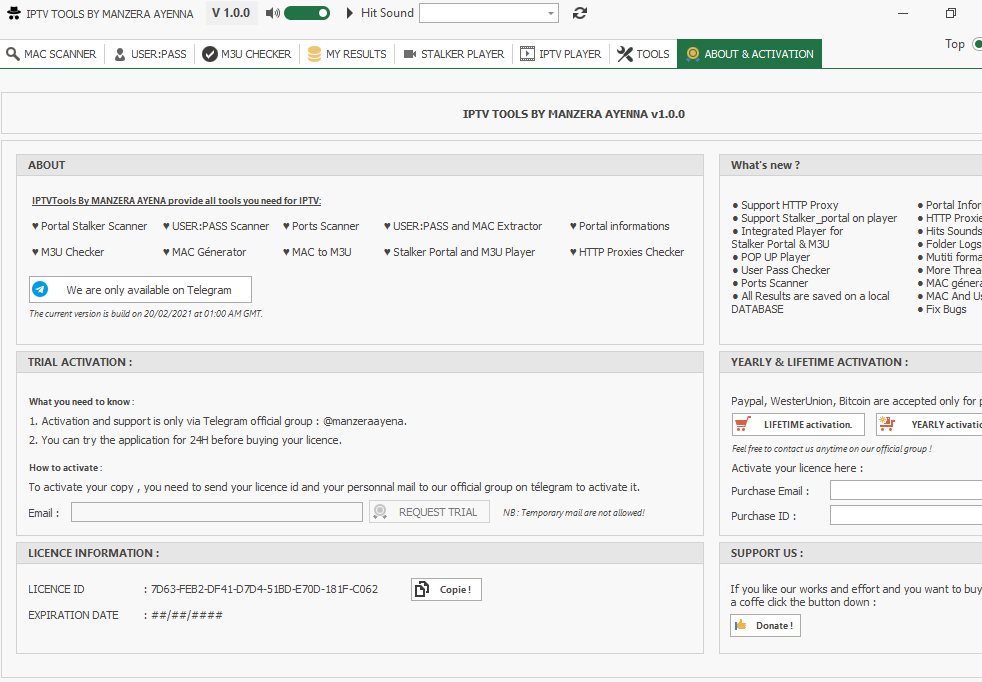Click the gold award badge icon on ABOUT tab
The width and height of the screenshot is (982, 682).
[x=693, y=54]
